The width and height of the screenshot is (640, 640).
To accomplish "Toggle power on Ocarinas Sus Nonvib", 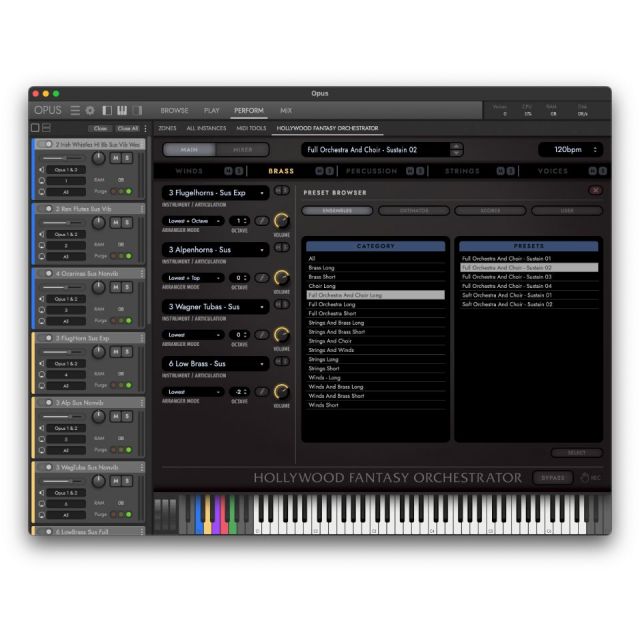I will [x=49, y=273].
